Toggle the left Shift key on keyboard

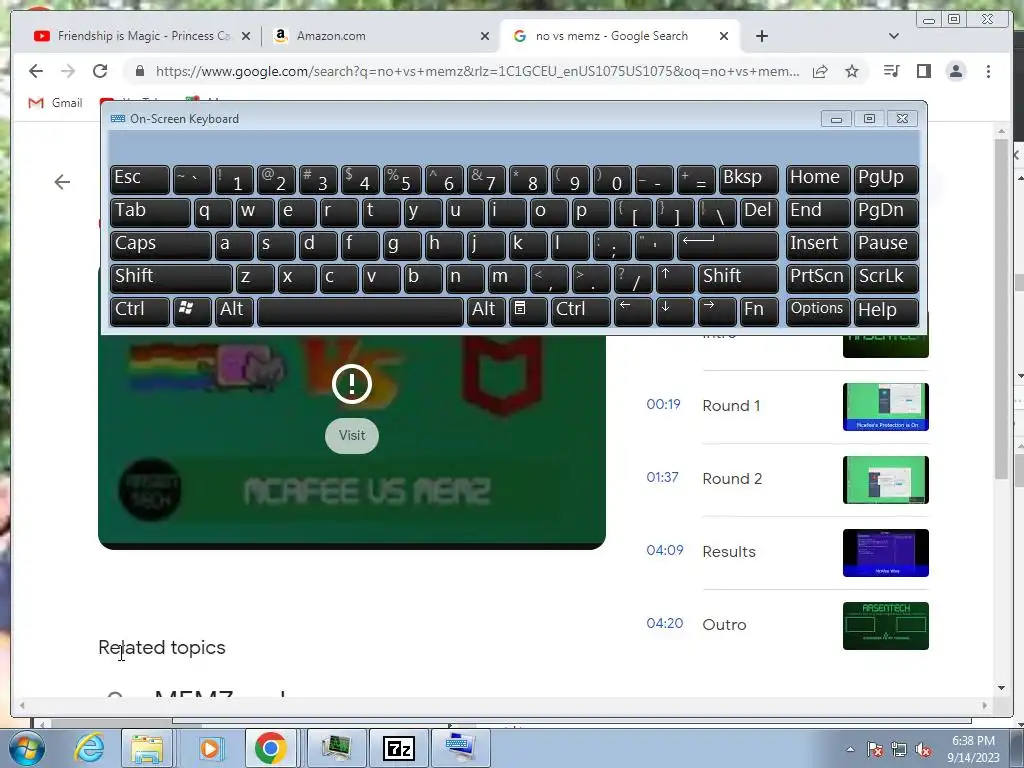tap(171, 278)
